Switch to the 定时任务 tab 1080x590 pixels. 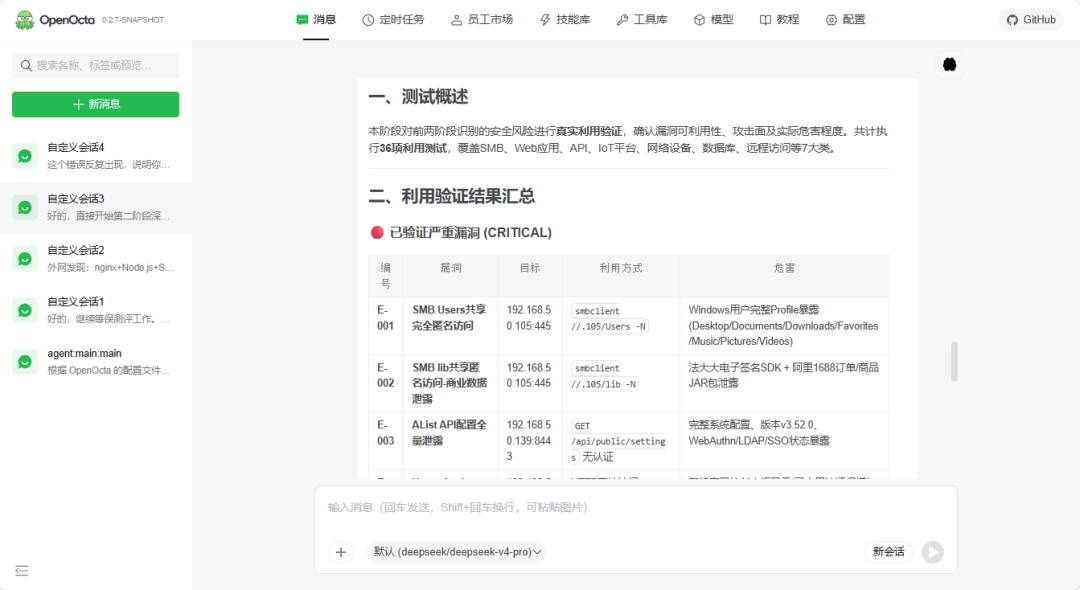point(393,20)
